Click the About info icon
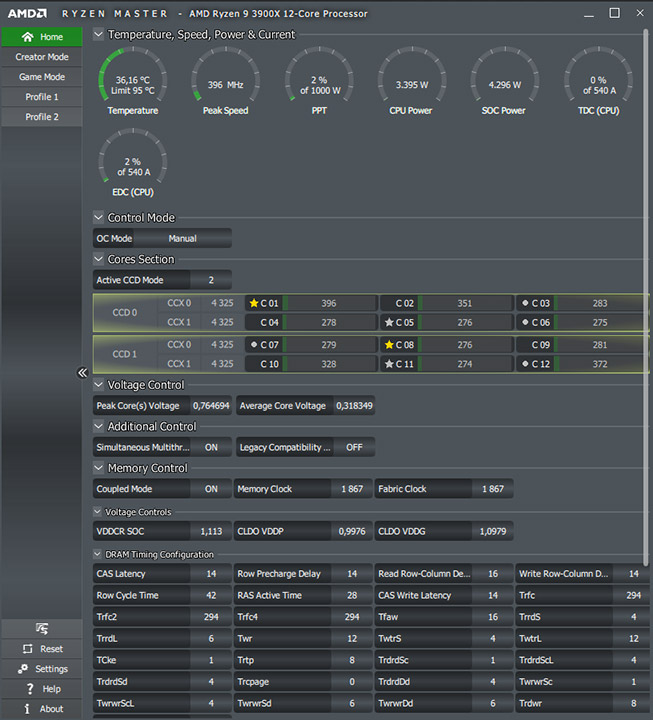653x720 pixels. [x=27, y=709]
